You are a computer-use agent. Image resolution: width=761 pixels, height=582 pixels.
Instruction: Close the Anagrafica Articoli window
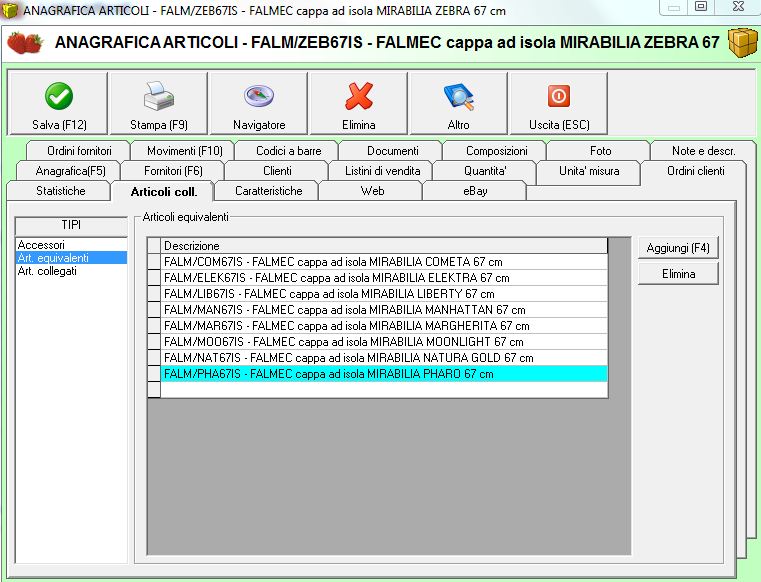(x=738, y=7)
